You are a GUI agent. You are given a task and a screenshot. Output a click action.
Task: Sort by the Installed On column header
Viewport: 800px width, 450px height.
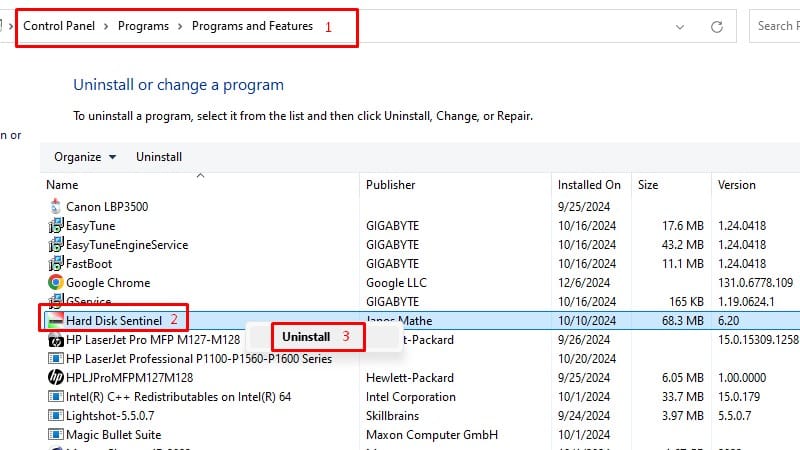click(589, 185)
